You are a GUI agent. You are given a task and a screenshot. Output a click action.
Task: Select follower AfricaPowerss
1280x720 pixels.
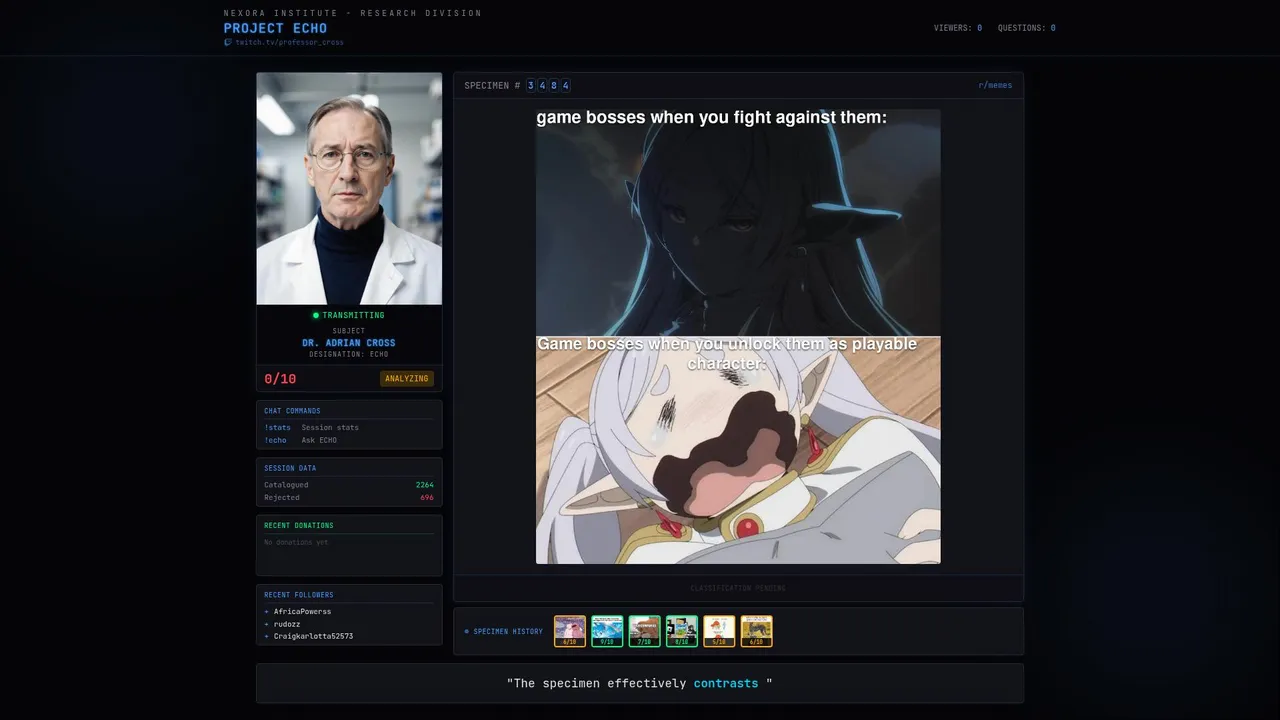[302, 611]
